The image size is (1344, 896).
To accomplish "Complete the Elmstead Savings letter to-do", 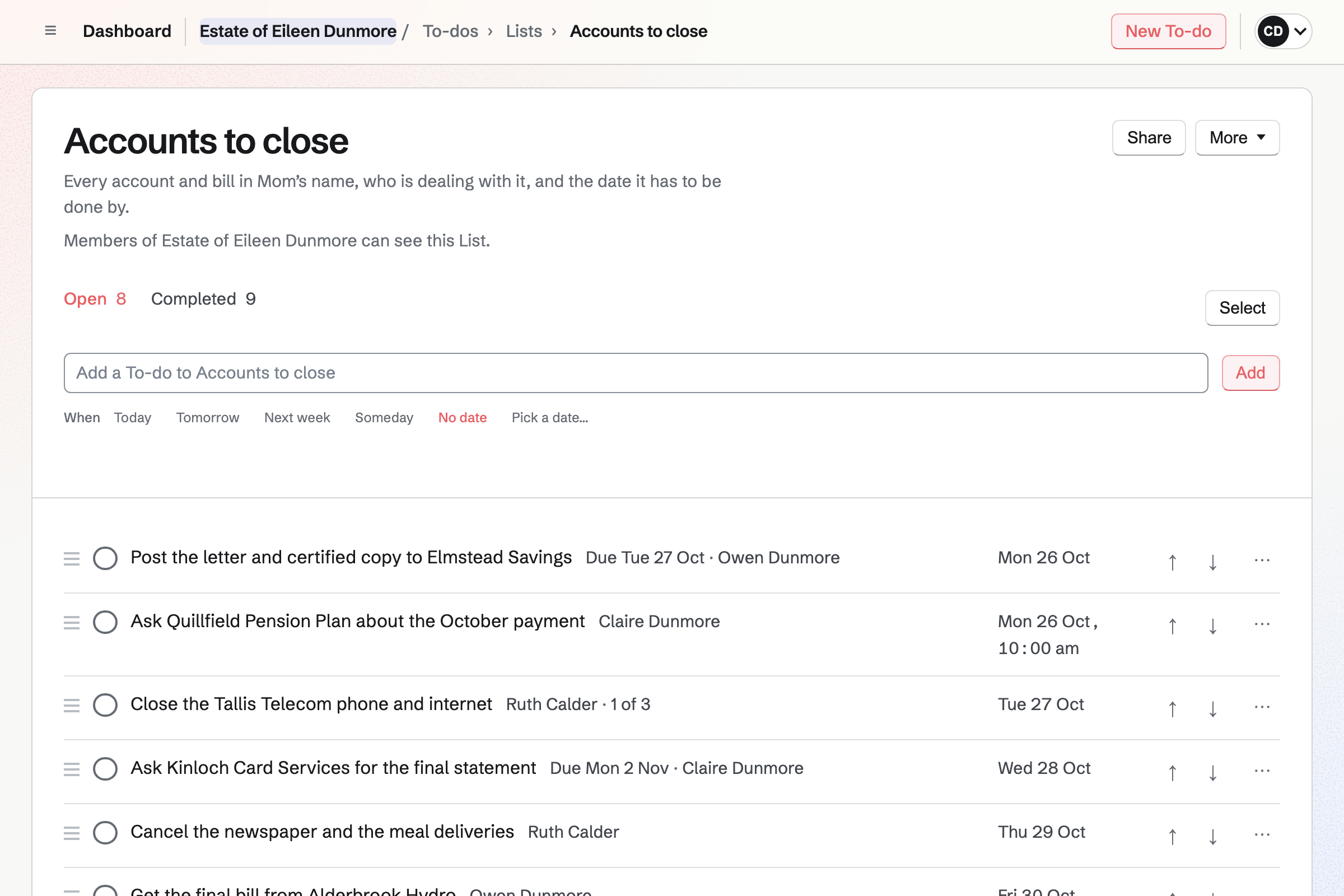I will tap(105, 558).
